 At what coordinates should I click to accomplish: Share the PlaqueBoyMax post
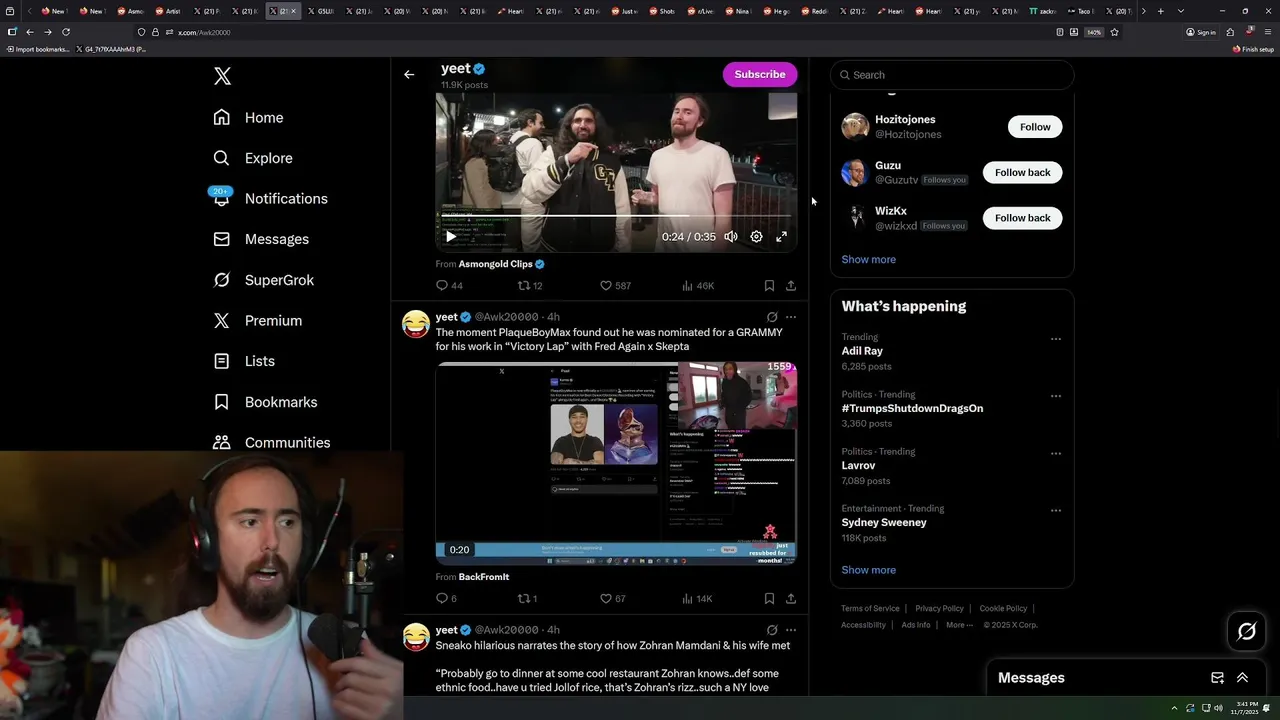[791, 599]
